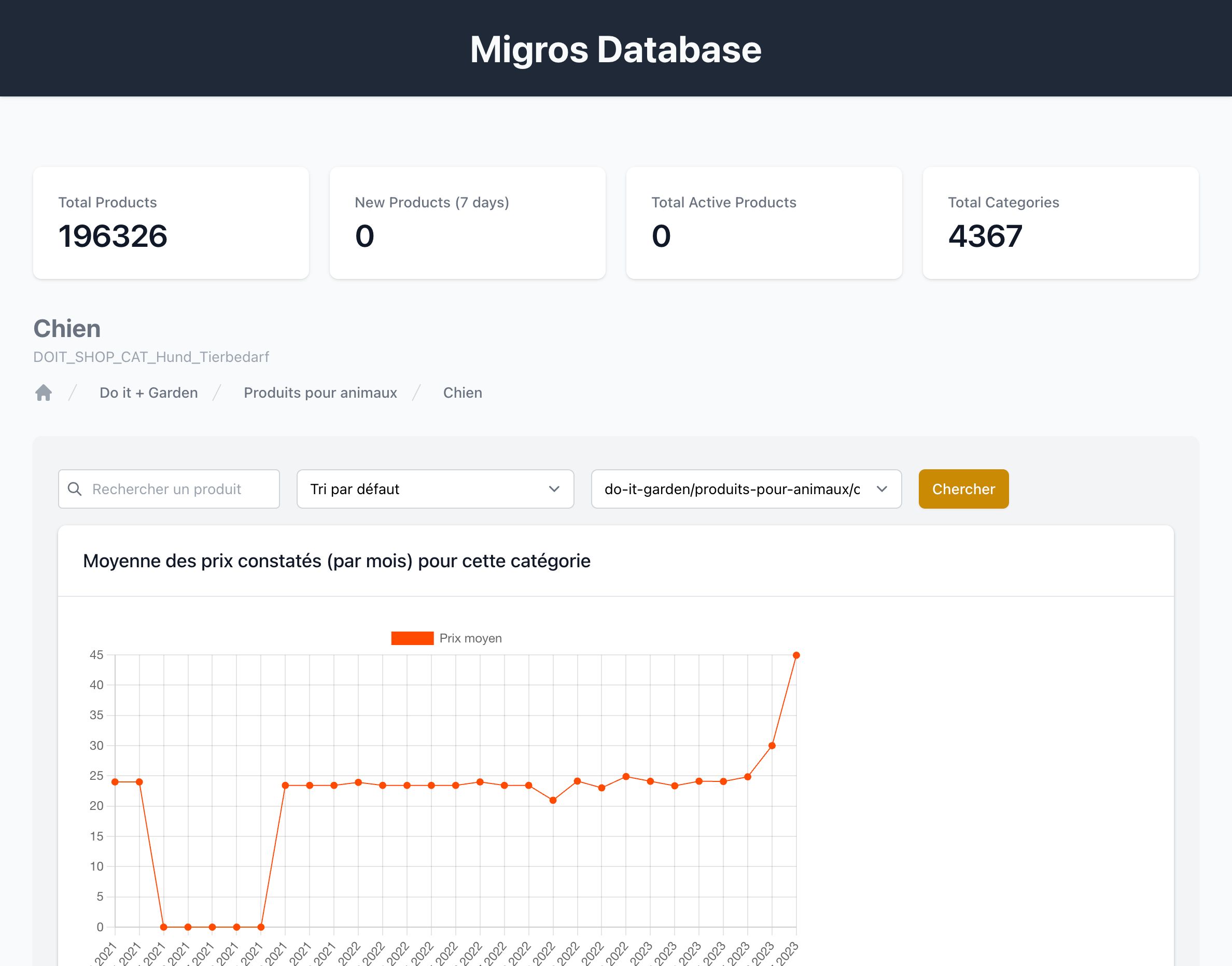Viewport: 1232px width, 966px height.
Task: Click the Chien breadcrumb link
Action: click(x=463, y=393)
